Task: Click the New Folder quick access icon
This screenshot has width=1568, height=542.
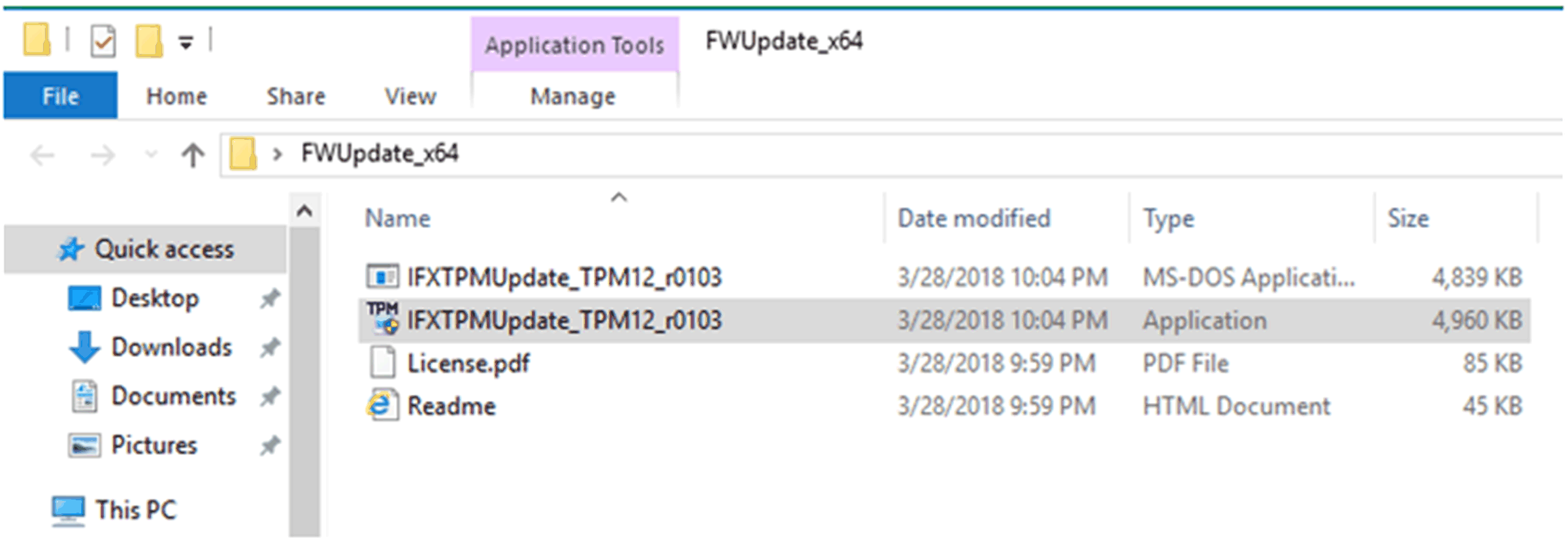Action: pos(149,42)
